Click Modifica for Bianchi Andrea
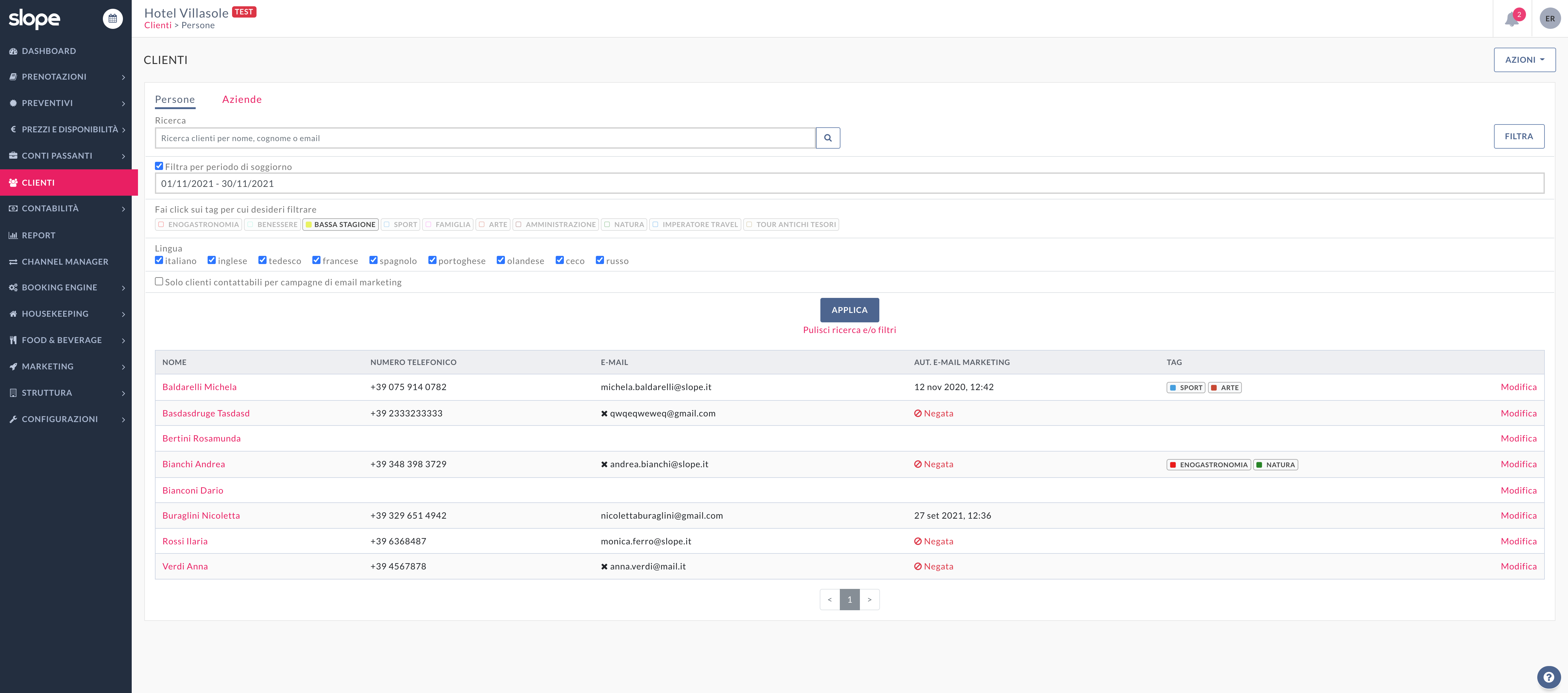 pyautogui.click(x=1518, y=464)
